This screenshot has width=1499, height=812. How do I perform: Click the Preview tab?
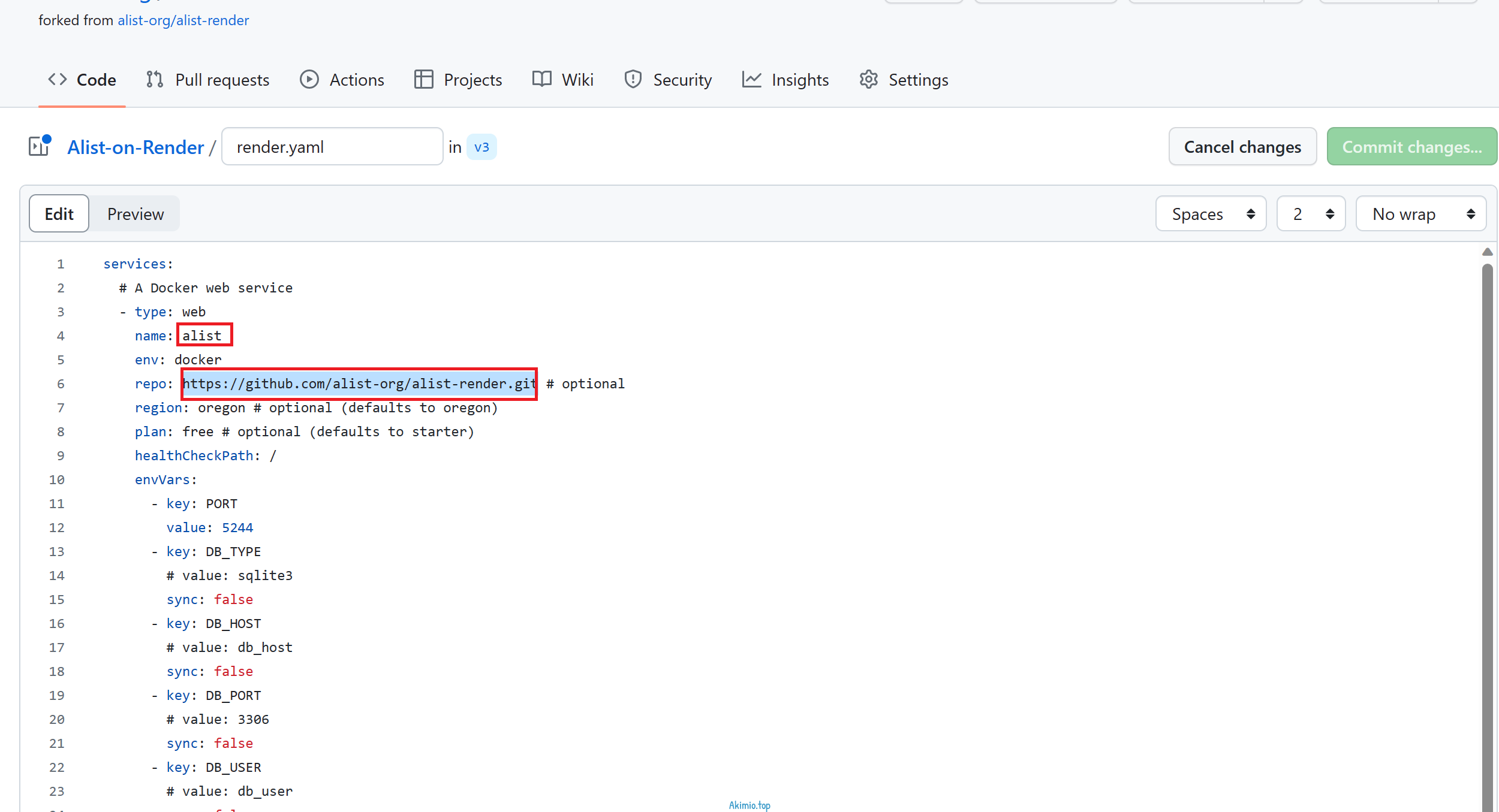[x=135, y=213]
